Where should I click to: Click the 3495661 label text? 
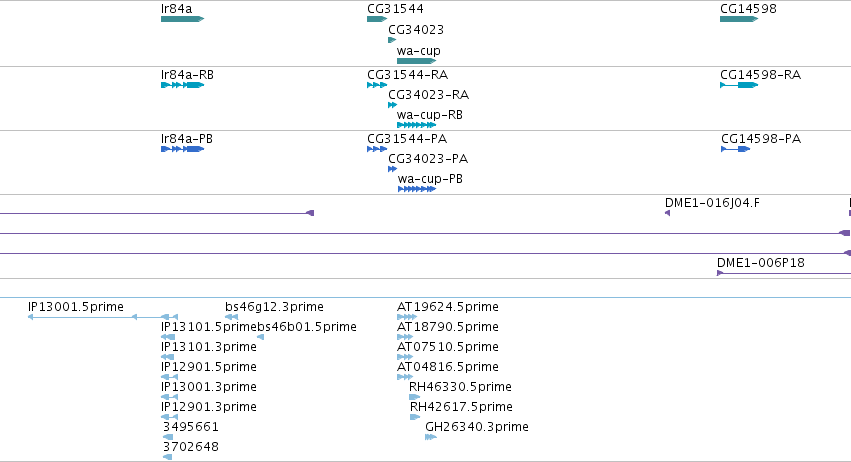pyautogui.click(x=190, y=427)
